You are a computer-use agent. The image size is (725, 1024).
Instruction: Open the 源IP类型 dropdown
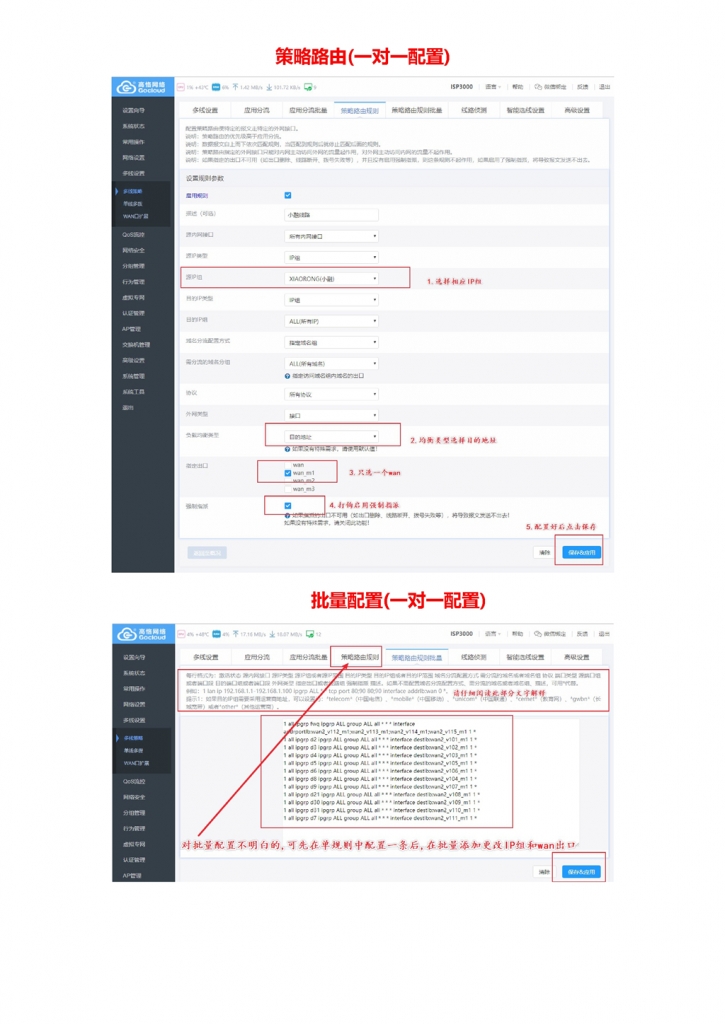tap(331, 257)
